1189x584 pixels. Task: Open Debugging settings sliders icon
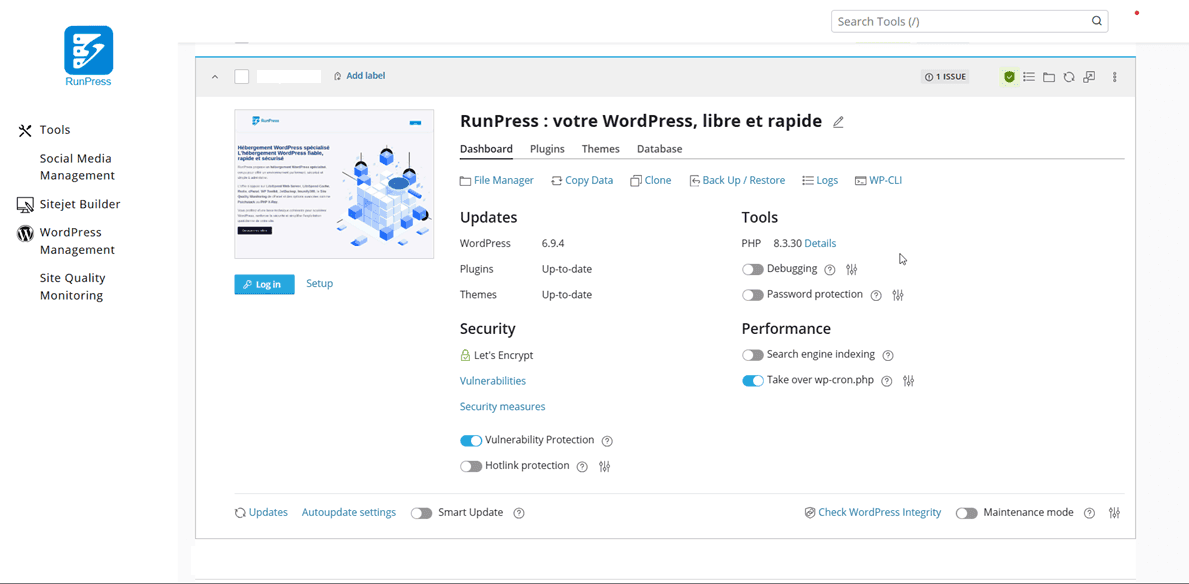pos(852,269)
